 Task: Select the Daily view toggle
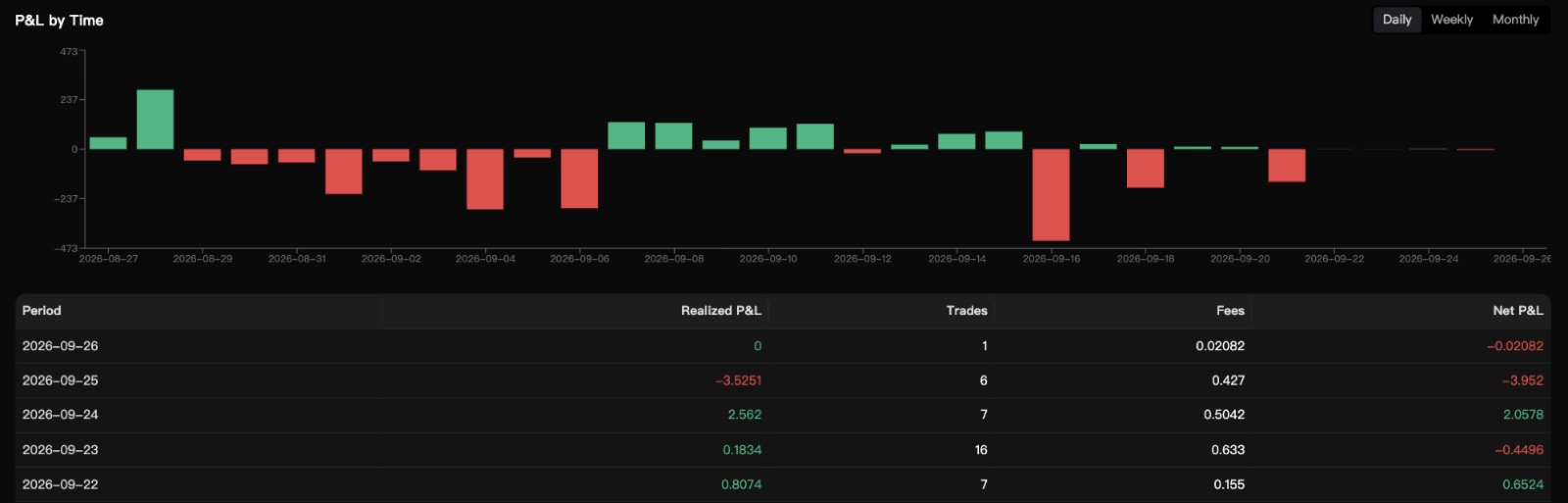(1396, 20)
